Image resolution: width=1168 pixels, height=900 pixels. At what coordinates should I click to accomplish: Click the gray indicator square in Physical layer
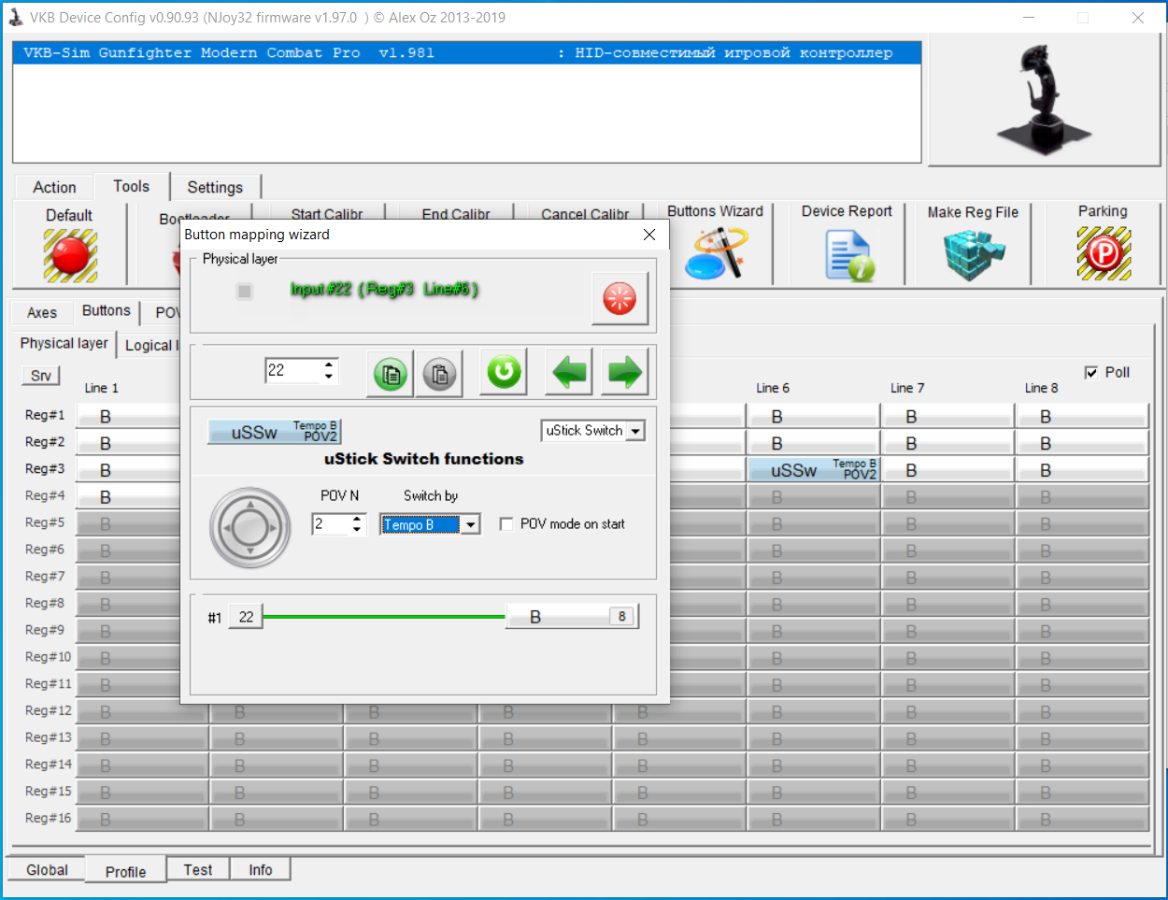click(x=244, y=291)
